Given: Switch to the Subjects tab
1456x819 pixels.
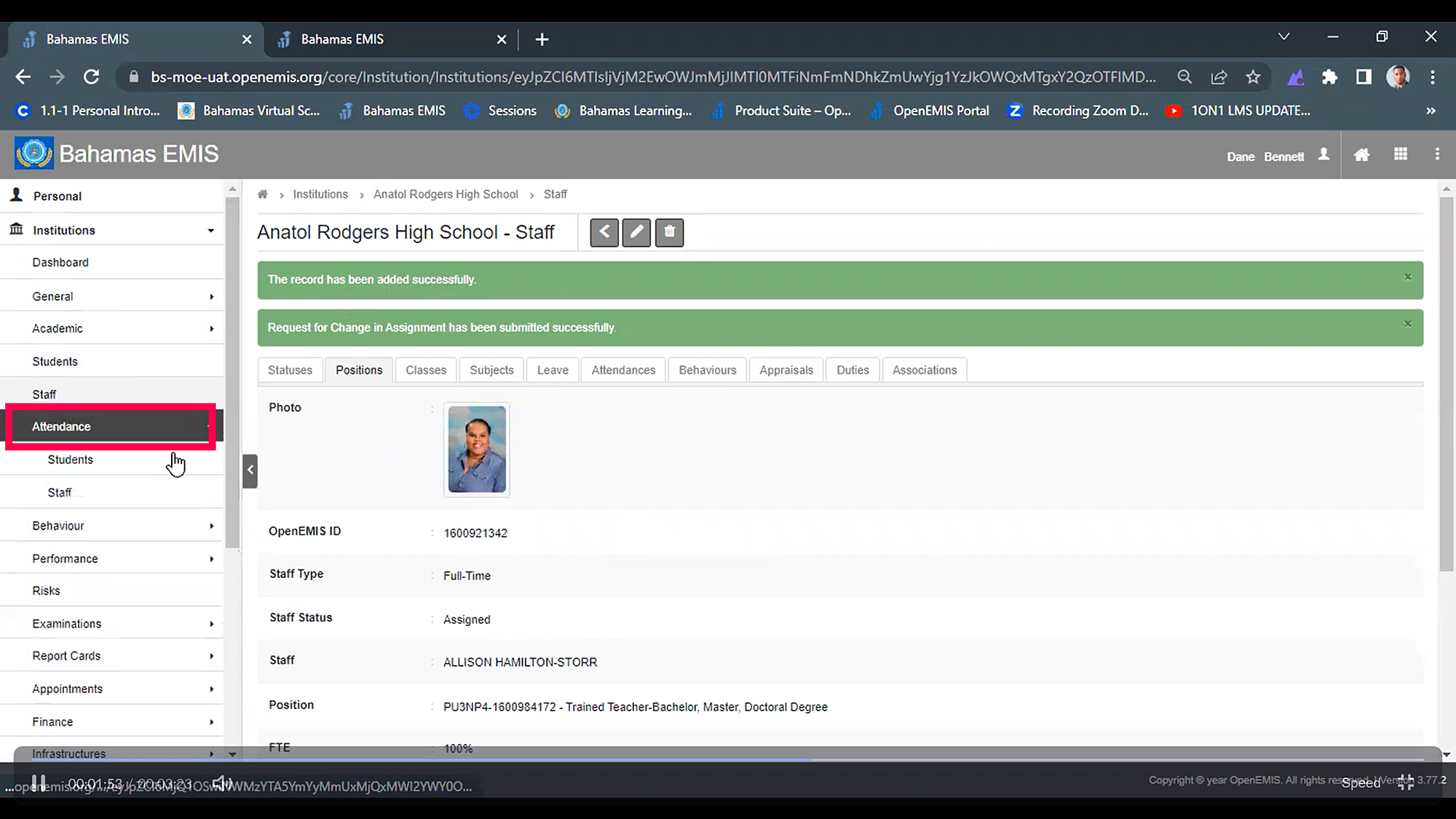Looking at the screenshot, I should coord(491,370).
